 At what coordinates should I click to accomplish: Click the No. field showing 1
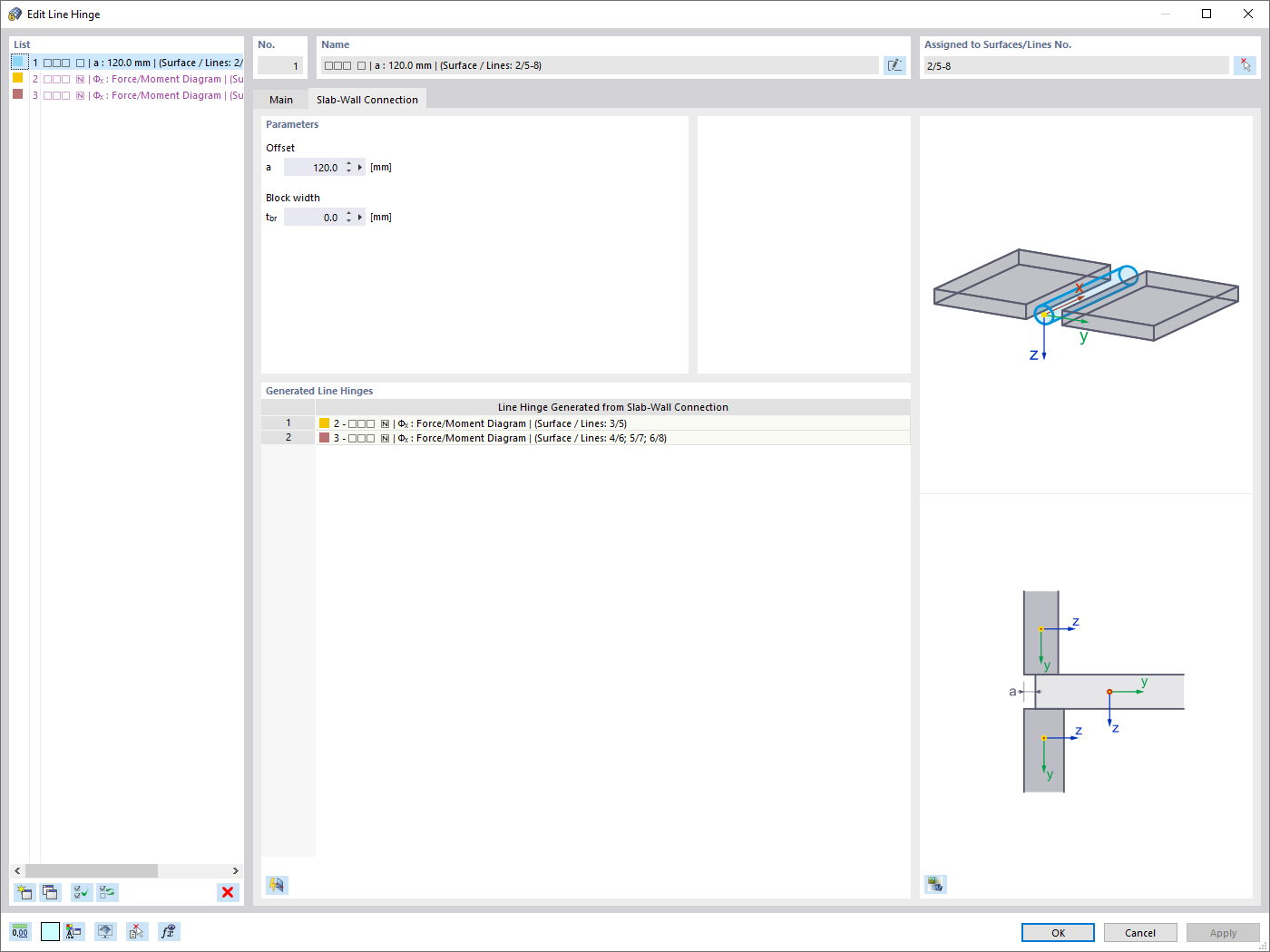point(280,65)
